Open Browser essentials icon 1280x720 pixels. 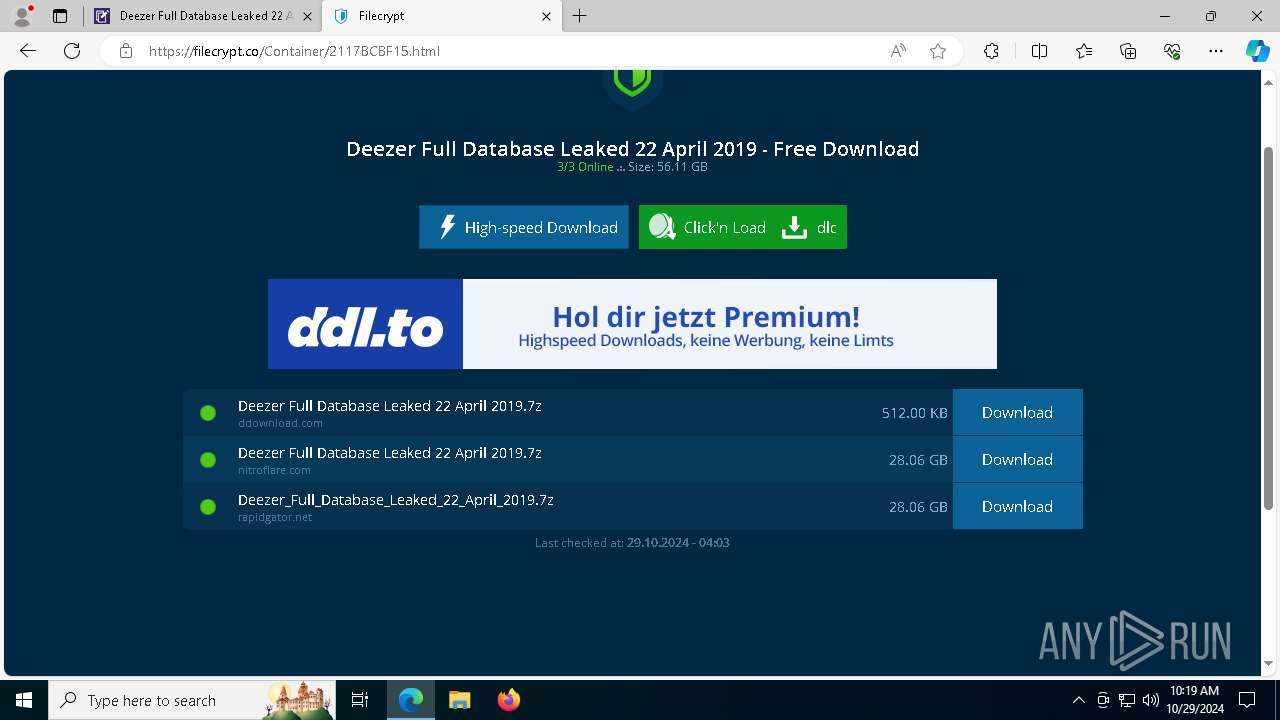(1172, 51)
